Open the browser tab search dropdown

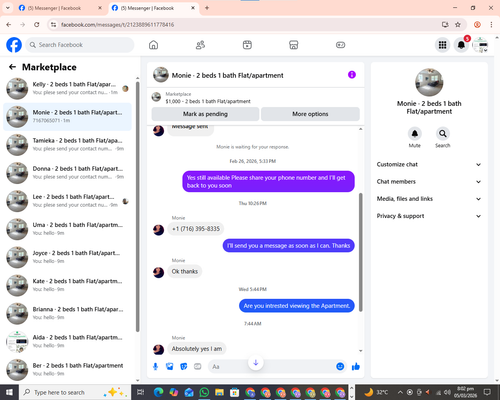[x=7, y=8]
